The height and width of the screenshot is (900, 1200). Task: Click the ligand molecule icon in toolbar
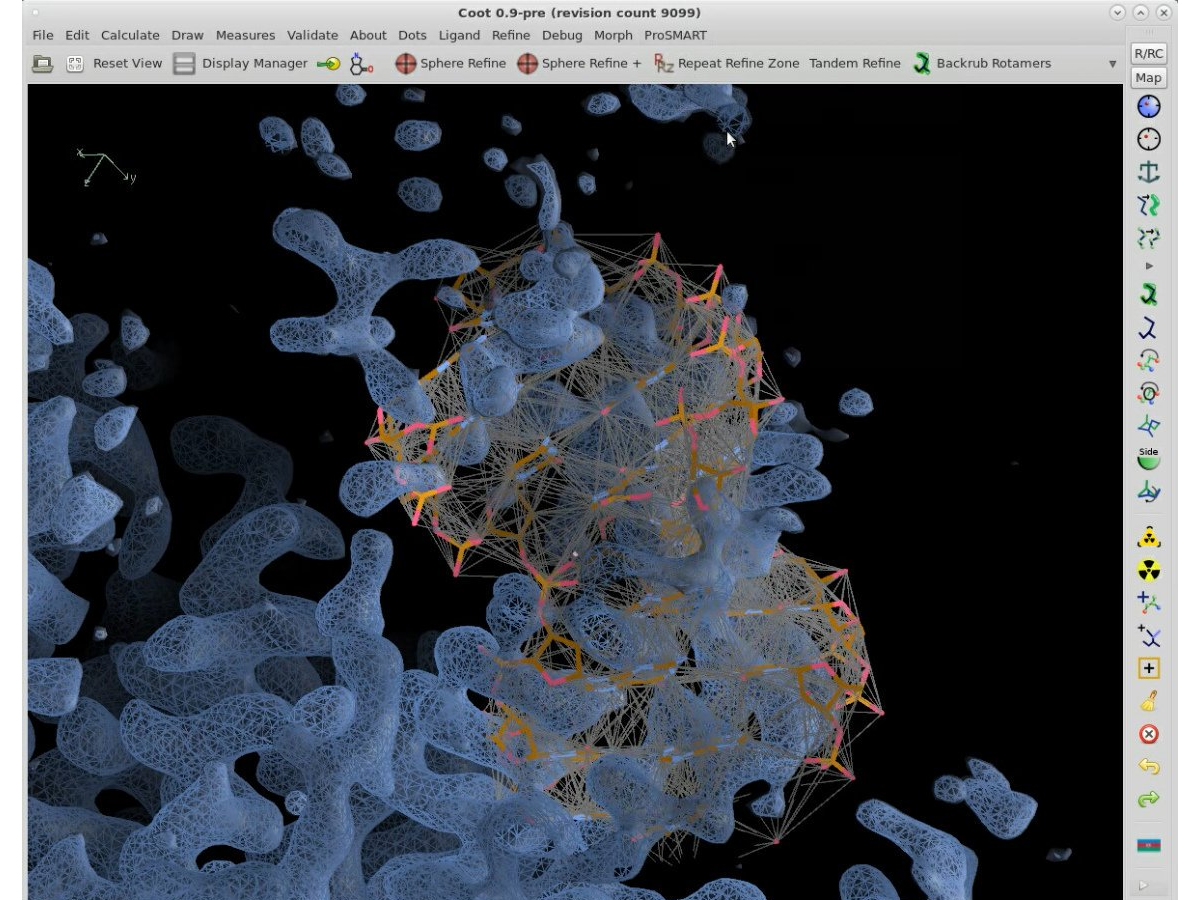362,64
